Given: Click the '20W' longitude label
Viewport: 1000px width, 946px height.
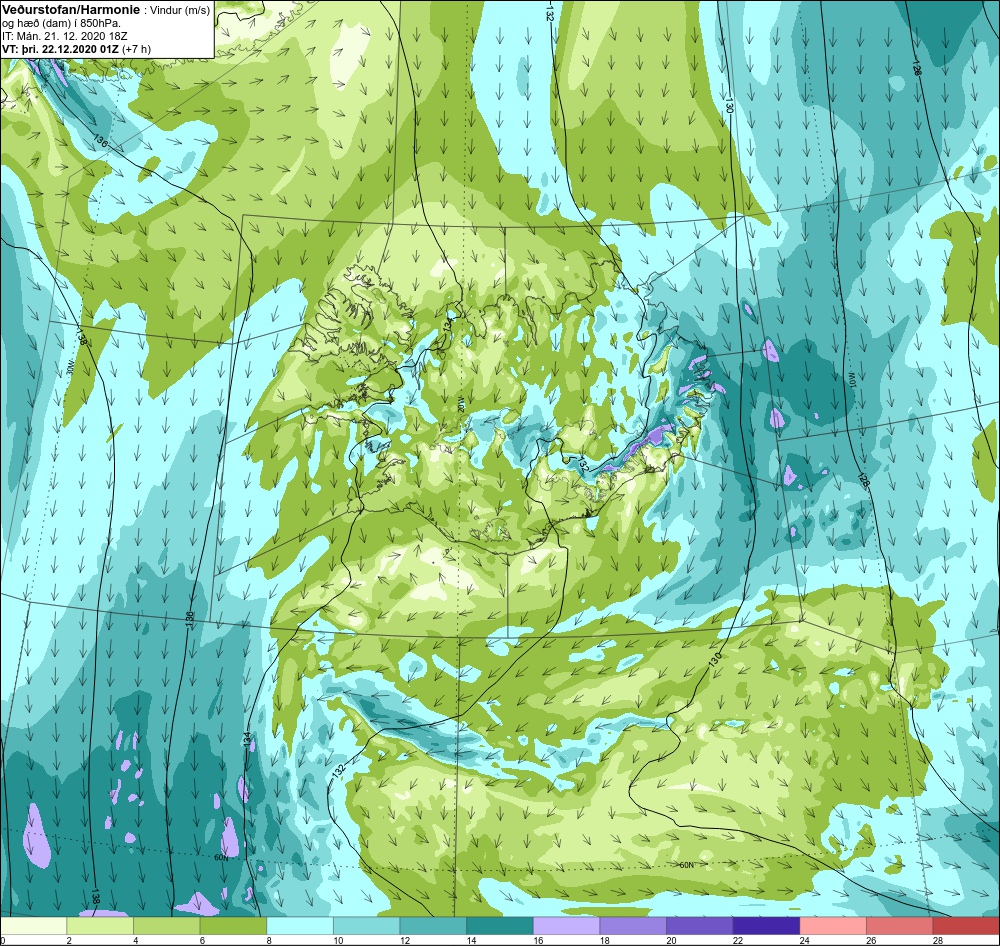Looking at the screenshot, I should tap(461, 404).
